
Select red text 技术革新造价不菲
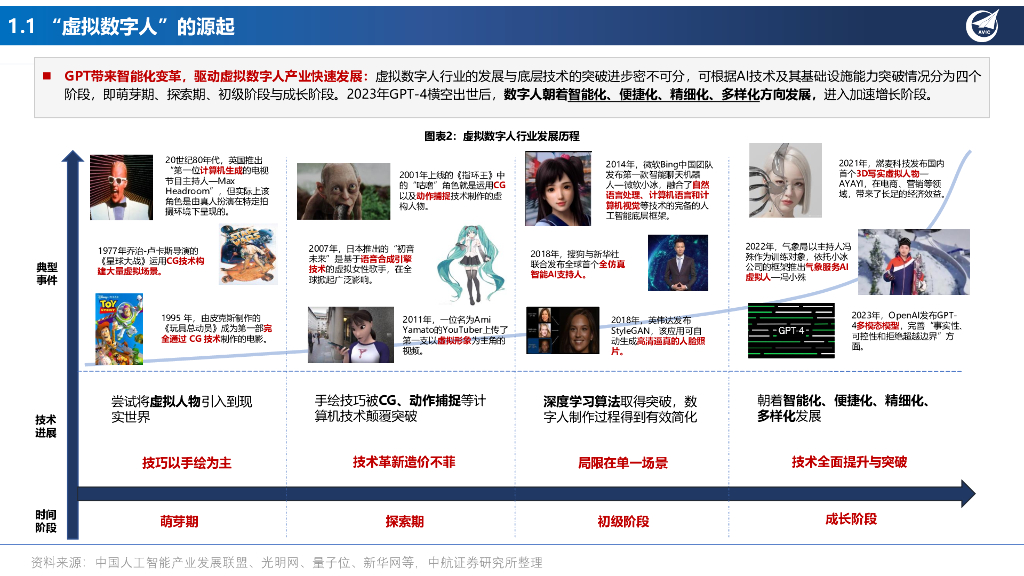click(404, 462)
